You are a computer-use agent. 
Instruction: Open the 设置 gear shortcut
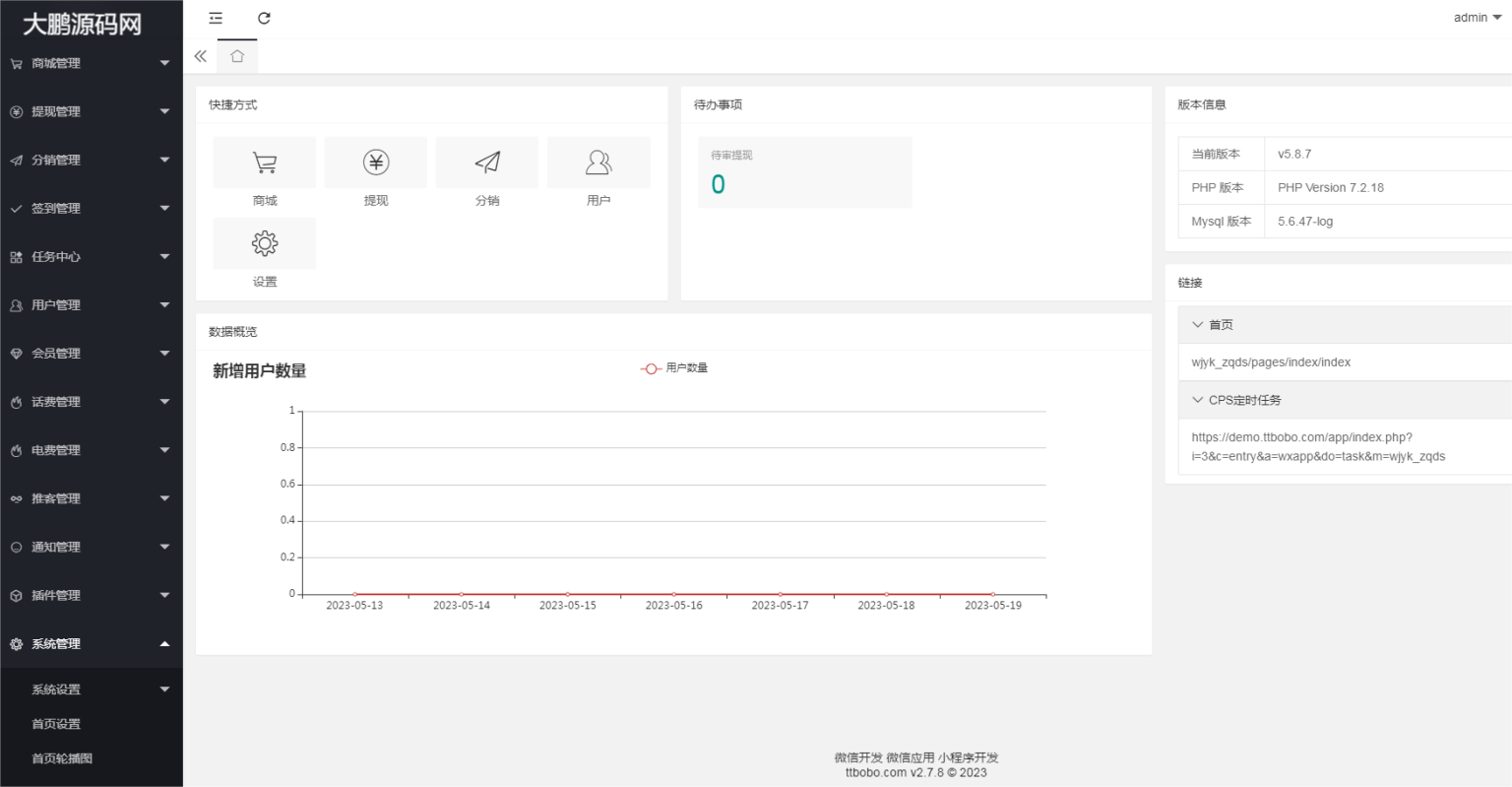264,244
